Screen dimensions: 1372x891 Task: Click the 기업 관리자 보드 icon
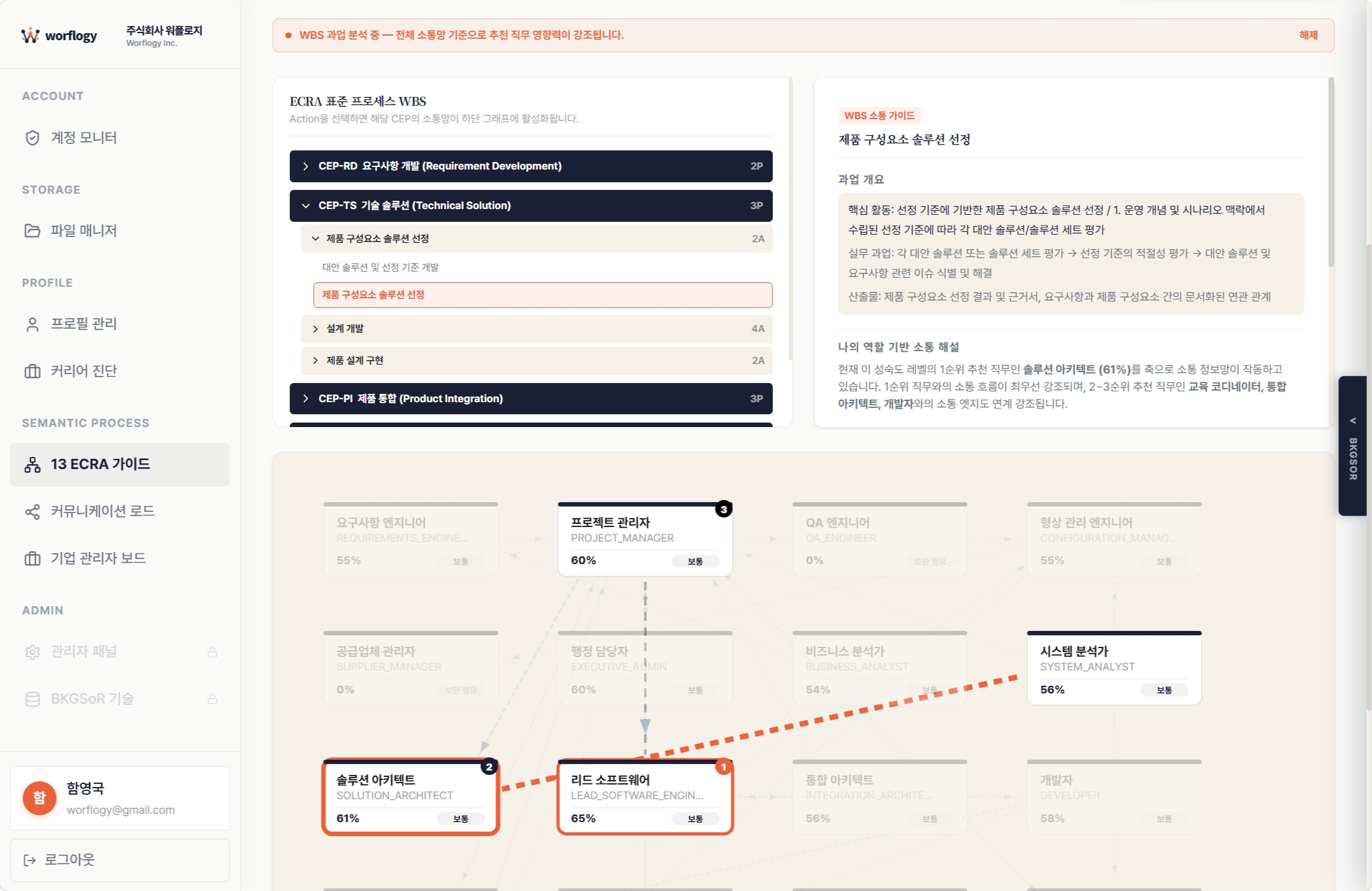click(32, 559)
